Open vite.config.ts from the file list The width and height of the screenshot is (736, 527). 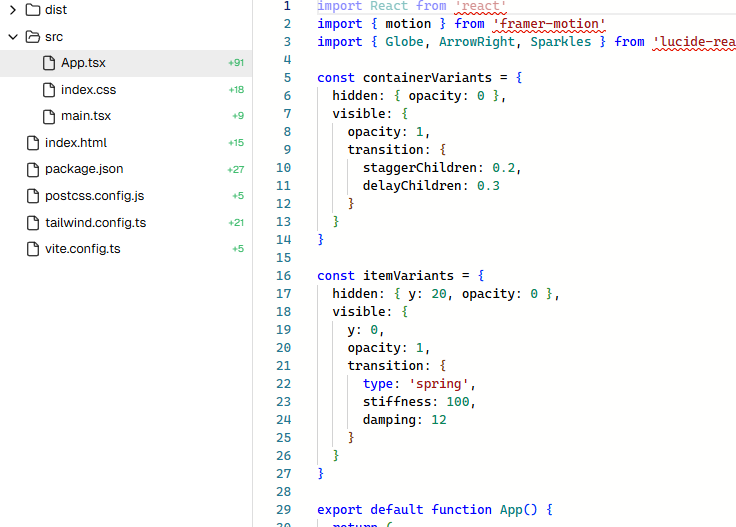pyautogui.click(x=82, y=249)
